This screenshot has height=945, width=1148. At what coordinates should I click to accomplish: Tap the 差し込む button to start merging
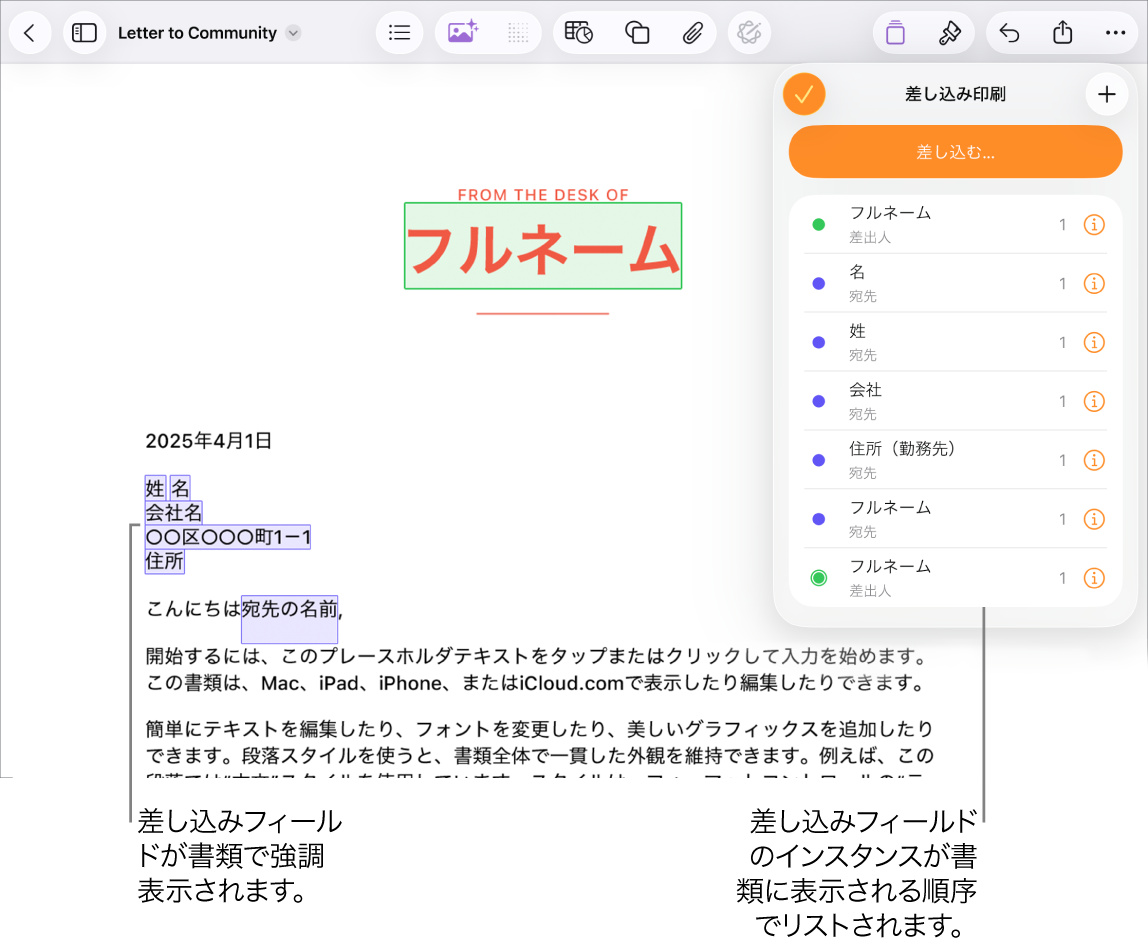point(955,151)
